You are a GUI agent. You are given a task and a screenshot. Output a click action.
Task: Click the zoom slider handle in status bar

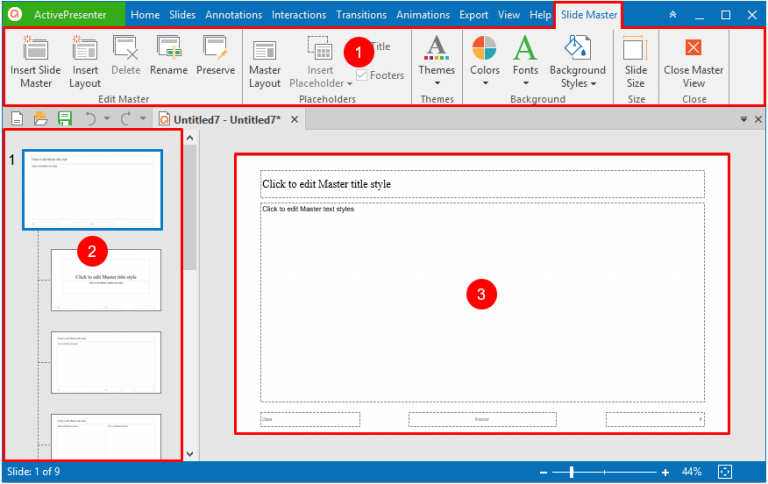coord(572,472)
